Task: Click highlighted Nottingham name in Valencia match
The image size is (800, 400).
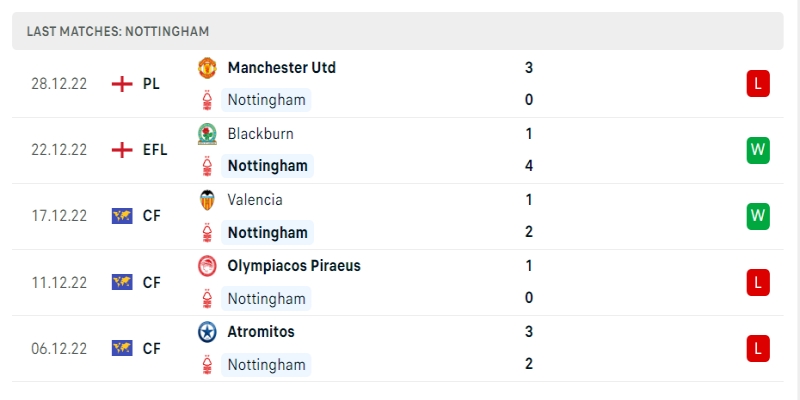Action: [267, 232]
